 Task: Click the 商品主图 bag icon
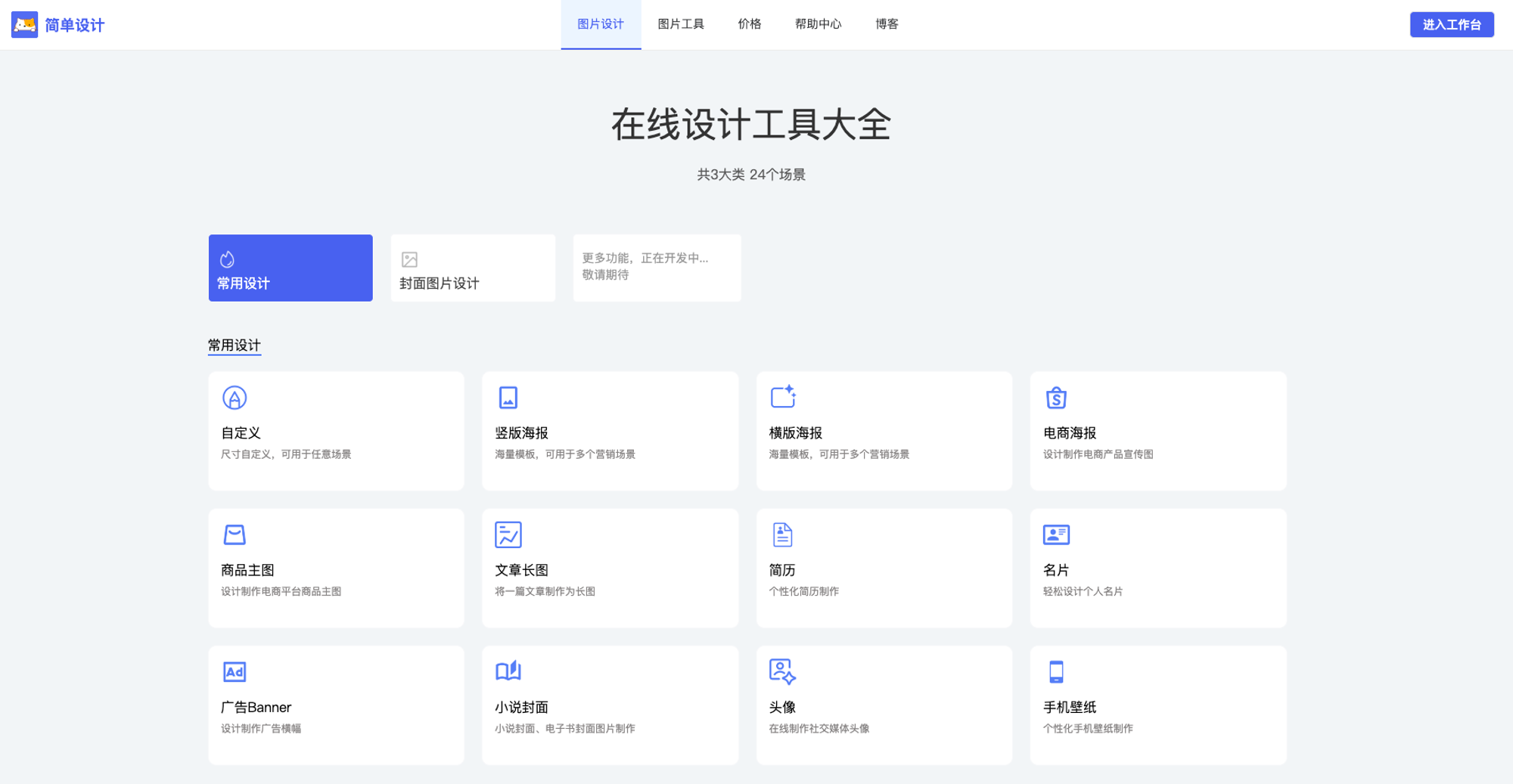[x=235, y=535]
